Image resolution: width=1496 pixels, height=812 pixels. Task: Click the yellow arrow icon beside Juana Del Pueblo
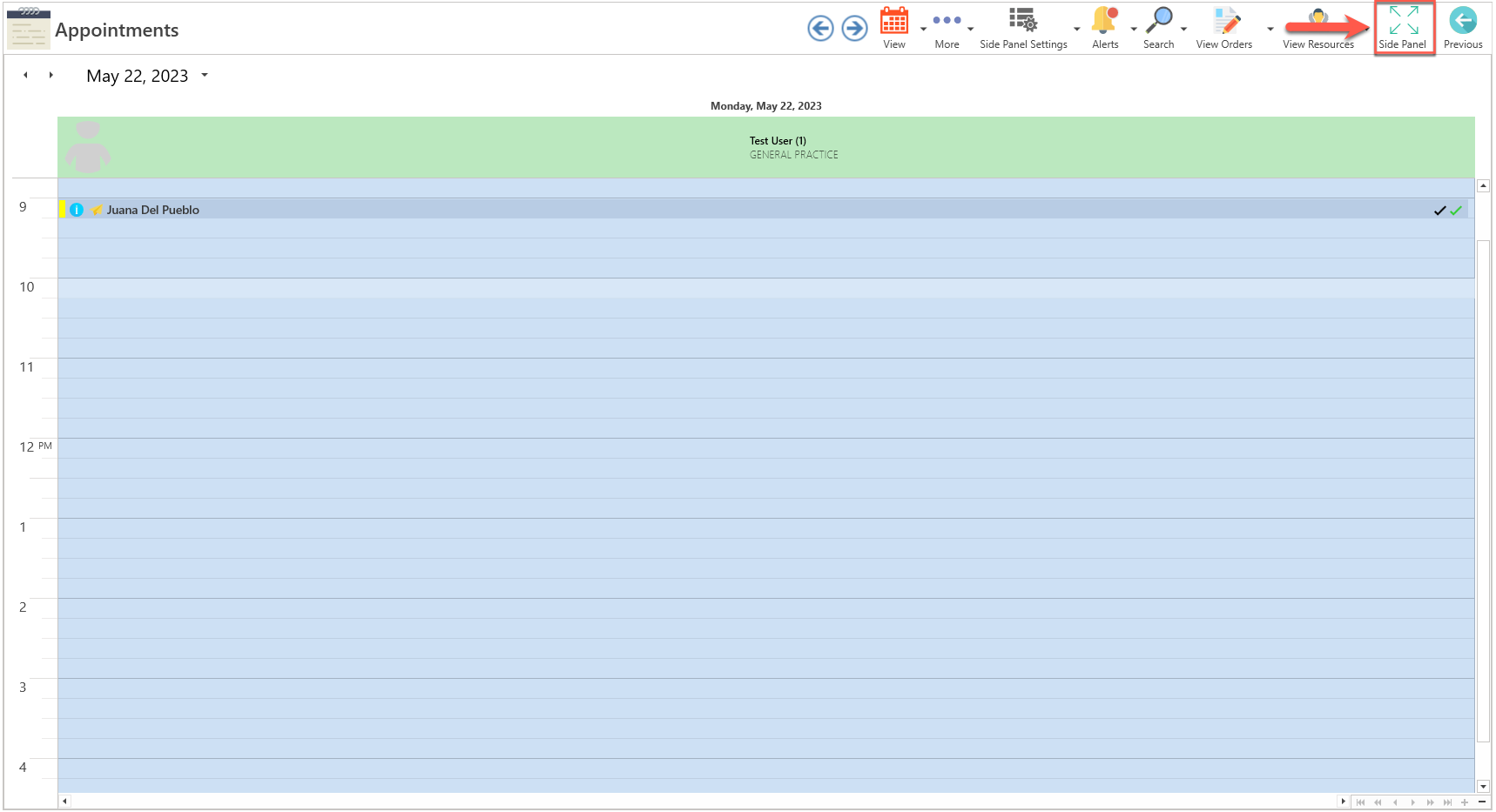(97, 210)
